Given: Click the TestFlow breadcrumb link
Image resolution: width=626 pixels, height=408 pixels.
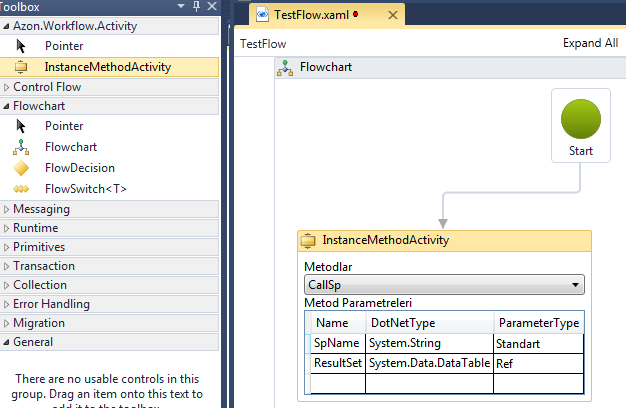Looking at the screenshot, I should 262,43.
